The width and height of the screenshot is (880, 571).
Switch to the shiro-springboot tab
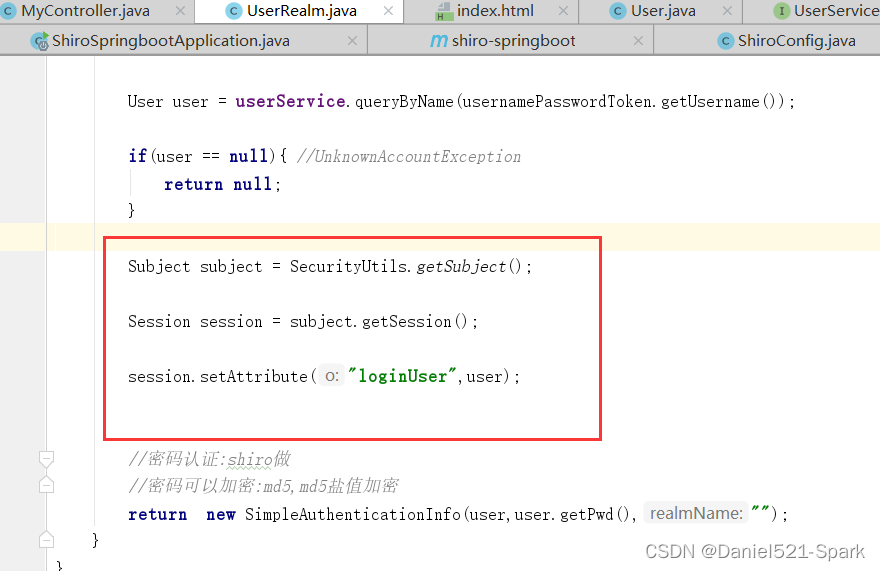click(511, 40)
